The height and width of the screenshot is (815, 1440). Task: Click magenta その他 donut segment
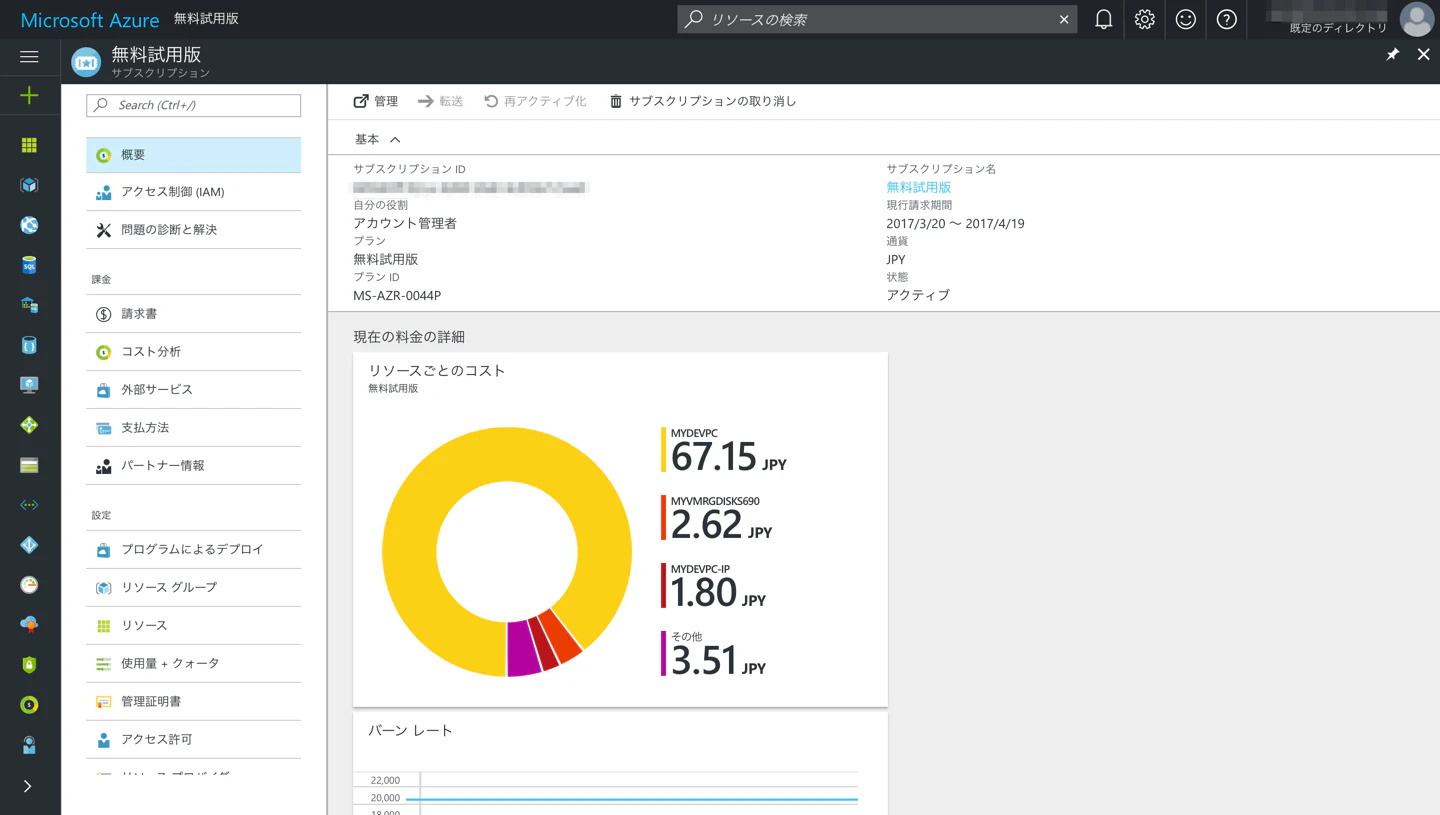(523, 649)
